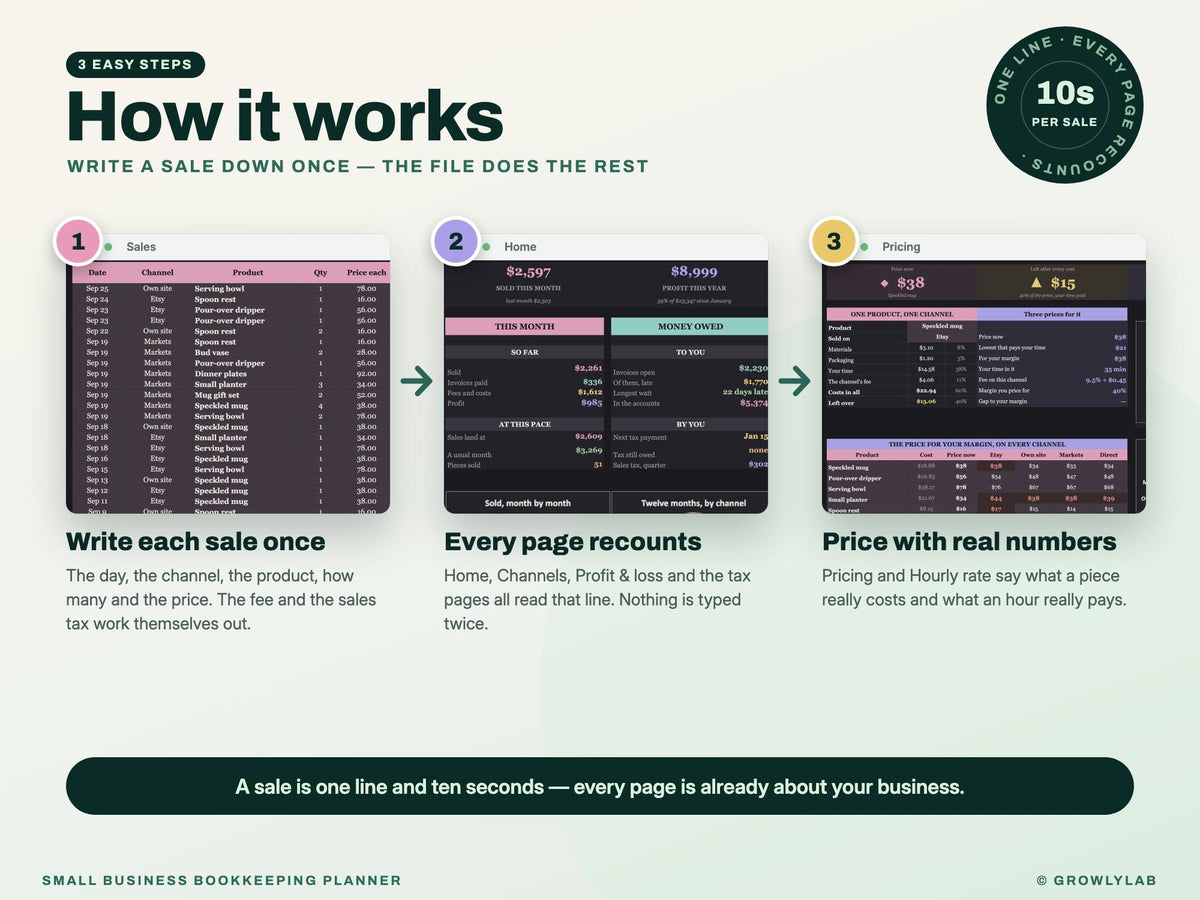Click the 'Date' column header in Sales
1200x900 pixels.
(x=97, y=272)
